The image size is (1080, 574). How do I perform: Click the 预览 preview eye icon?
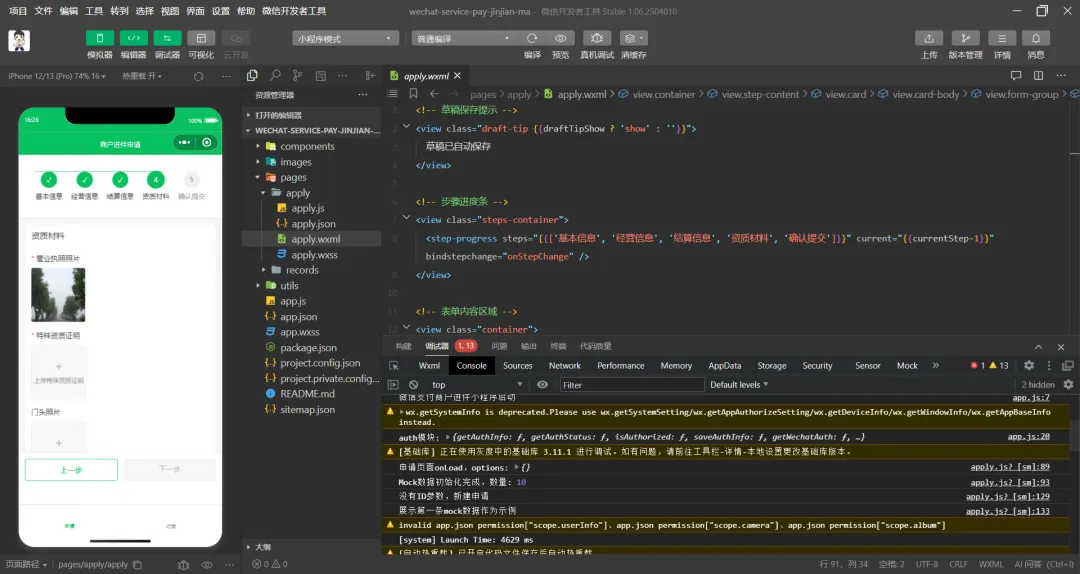pos(560,38)
